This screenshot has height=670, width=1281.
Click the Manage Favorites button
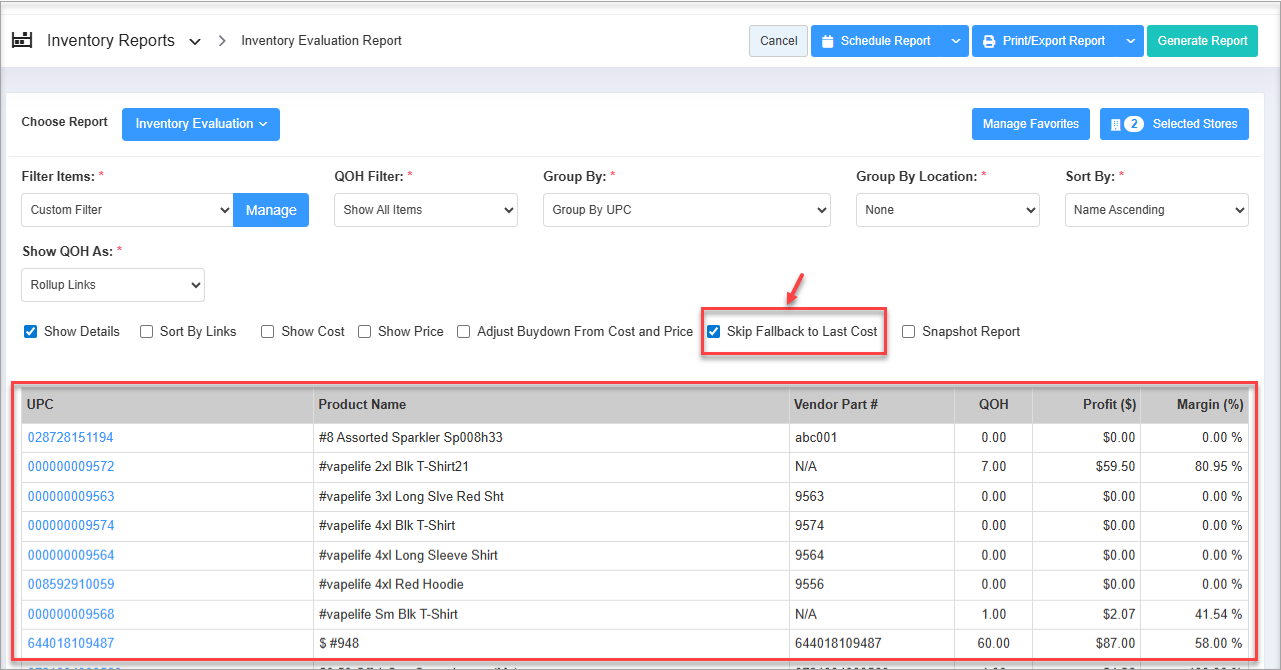[x=1030, y=124]
